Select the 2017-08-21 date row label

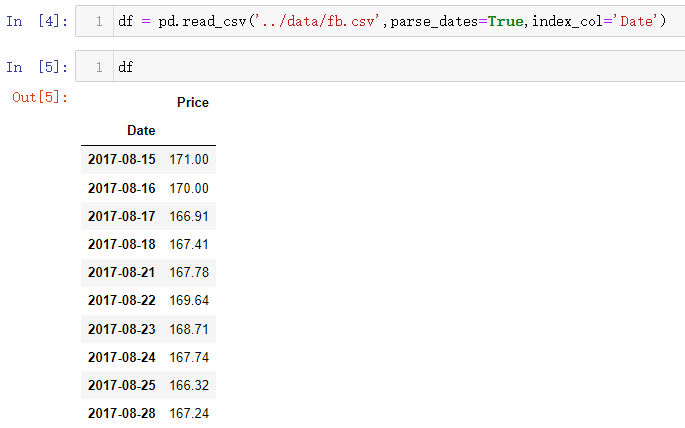(121, 273)
